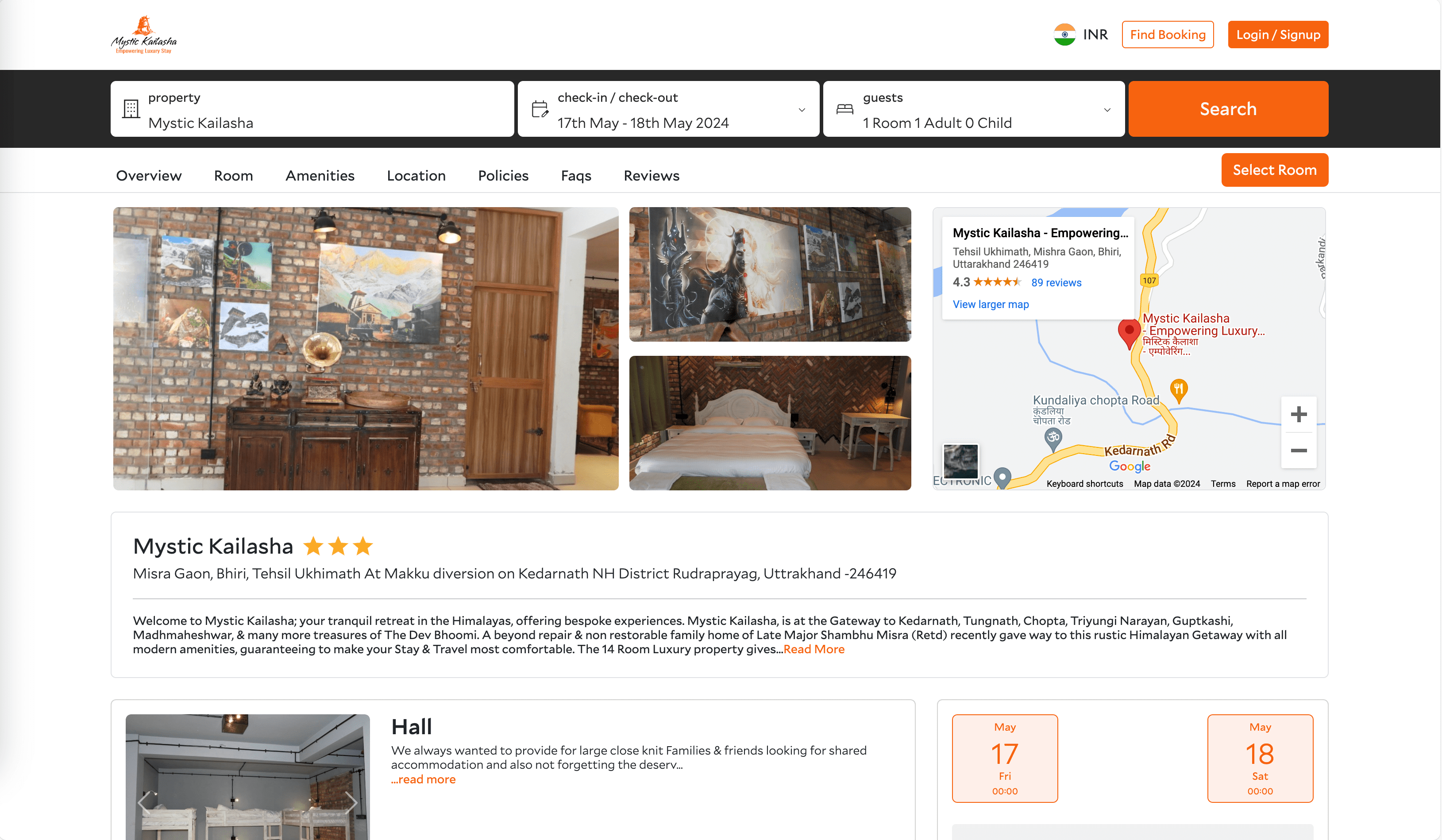Click Kundaliya chopta Road label

pyautogui.click(x=1096, y=400)
